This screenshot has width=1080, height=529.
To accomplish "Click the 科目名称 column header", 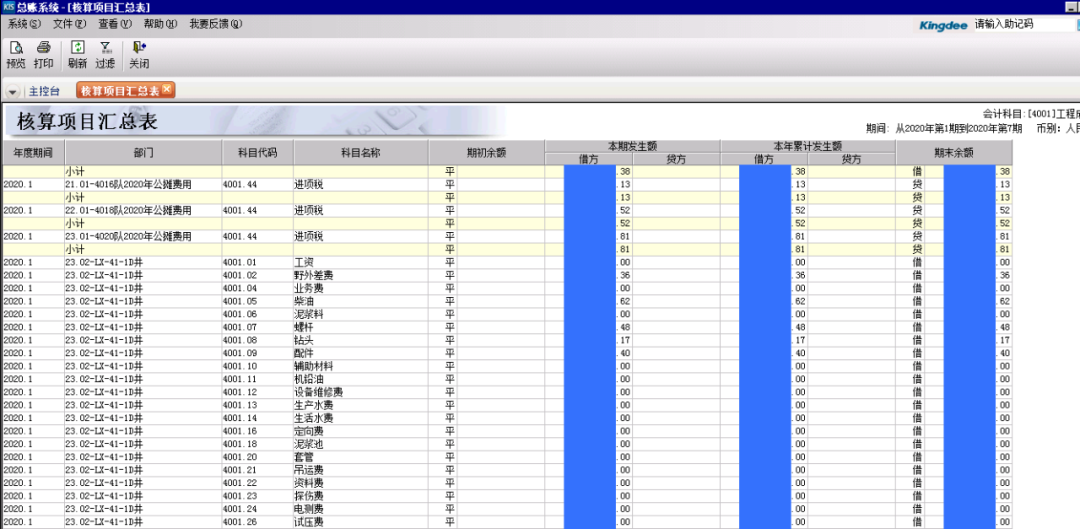I will [x=361, y=152].
